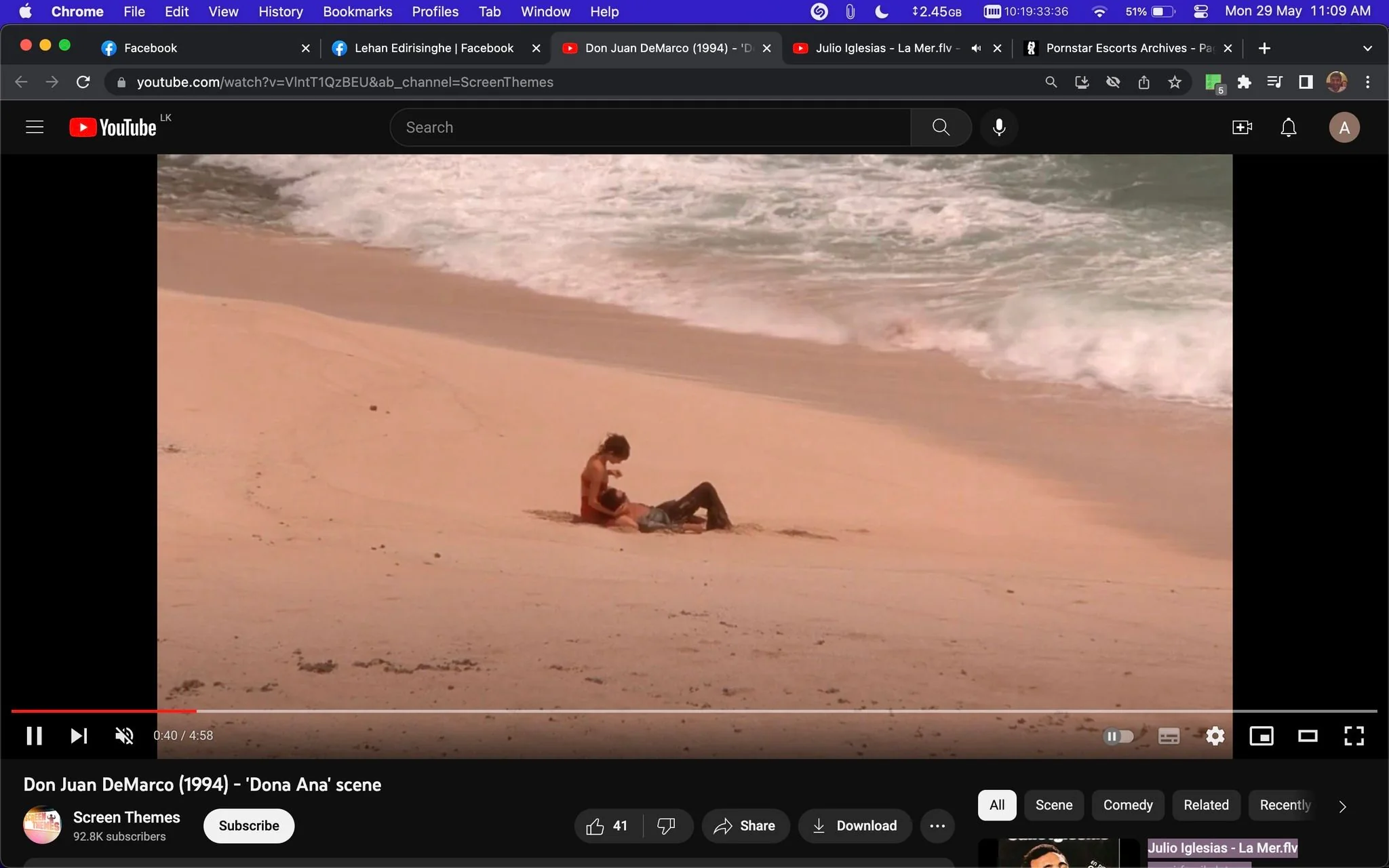Screen dimensions: 1389x868
Task: Show more filter chips with arrow
Action: point(1342,806)
